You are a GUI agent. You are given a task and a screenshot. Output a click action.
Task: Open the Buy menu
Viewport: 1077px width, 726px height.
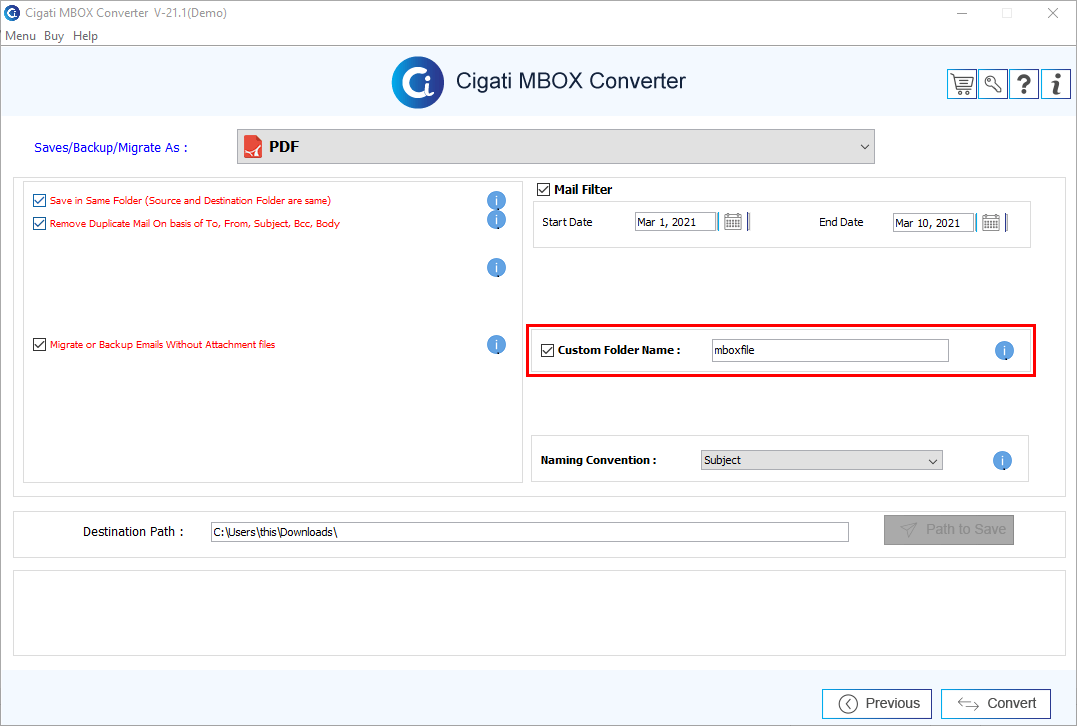click(x=54, y=36)
